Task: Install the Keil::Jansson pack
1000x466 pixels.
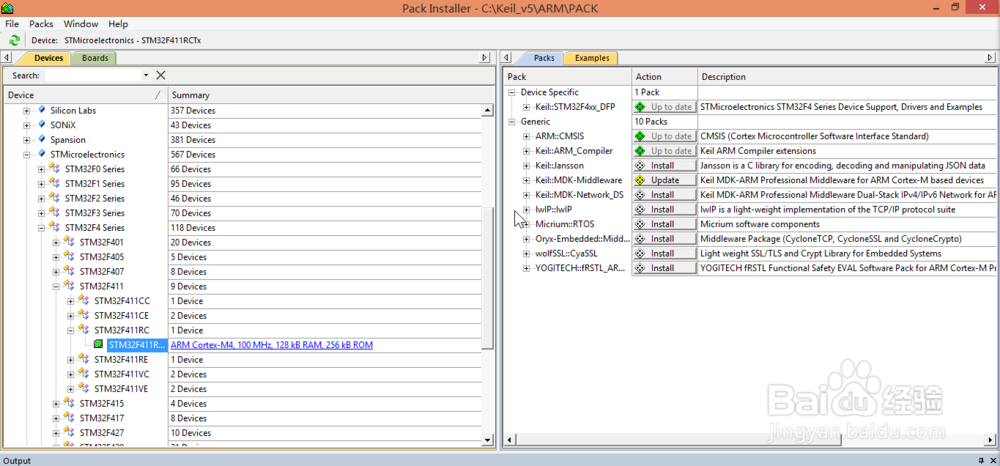Action: [x=664, y=166]
